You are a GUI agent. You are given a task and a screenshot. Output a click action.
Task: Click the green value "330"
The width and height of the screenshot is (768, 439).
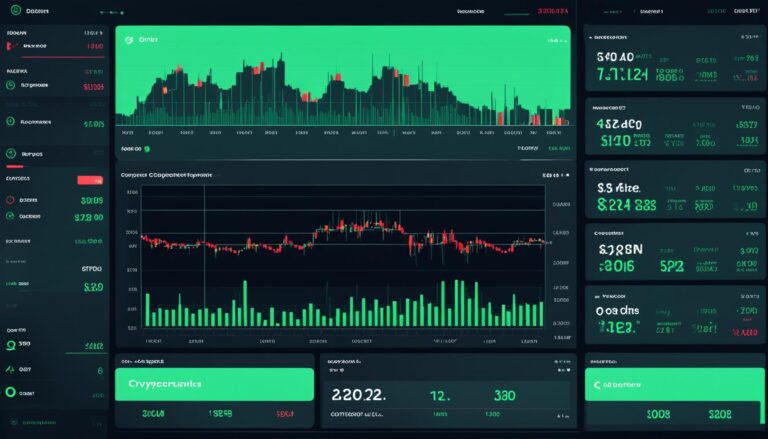(504, 395)
